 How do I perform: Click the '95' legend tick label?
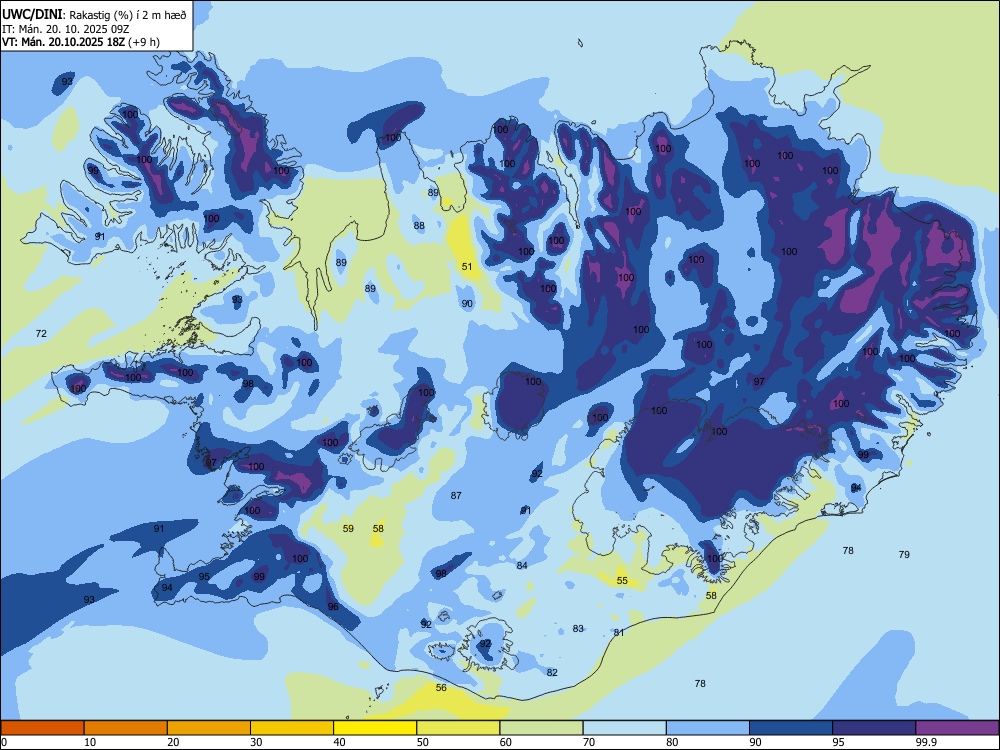tap(839, 742)
